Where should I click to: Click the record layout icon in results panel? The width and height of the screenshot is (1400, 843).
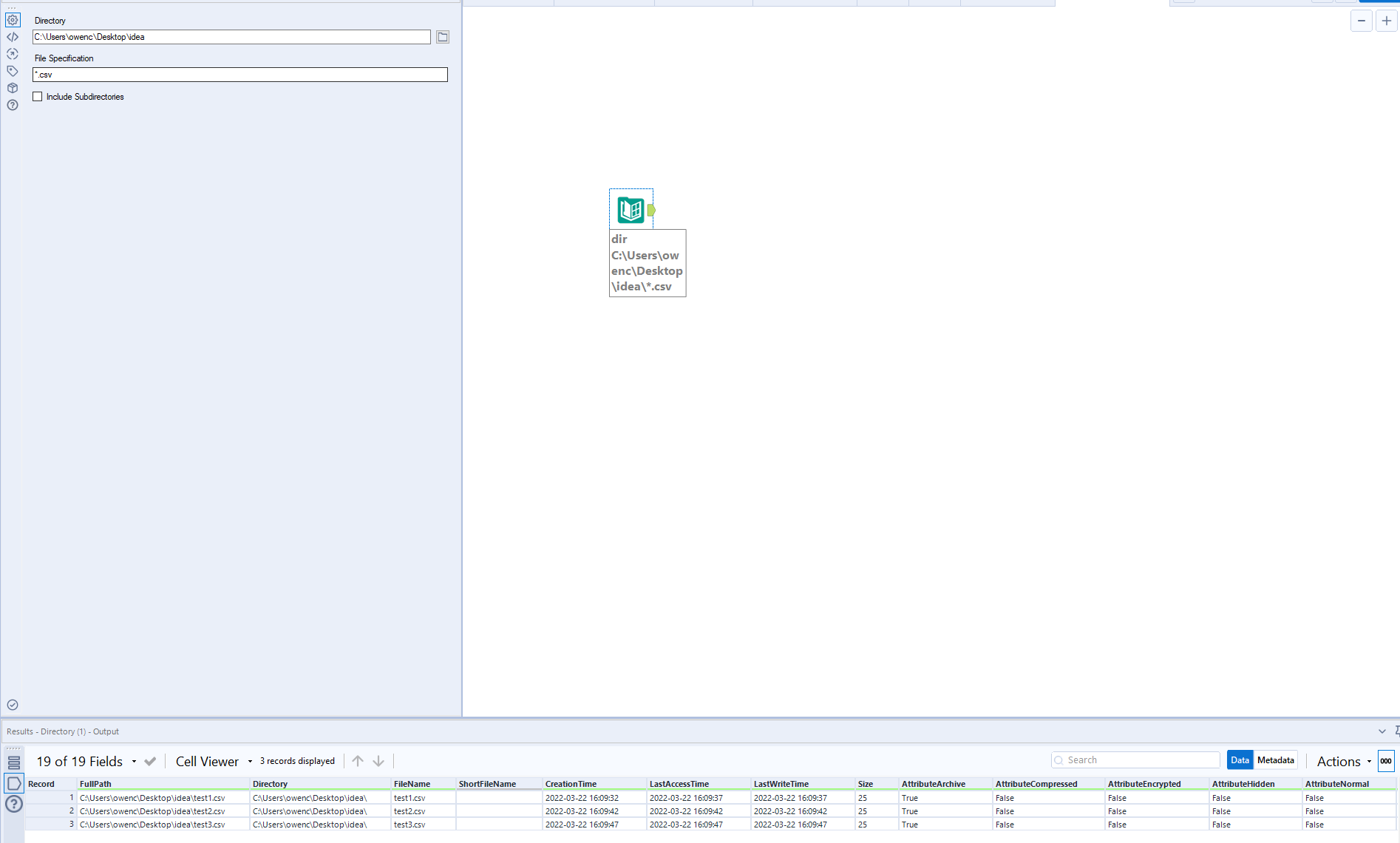tap(13, 760)
